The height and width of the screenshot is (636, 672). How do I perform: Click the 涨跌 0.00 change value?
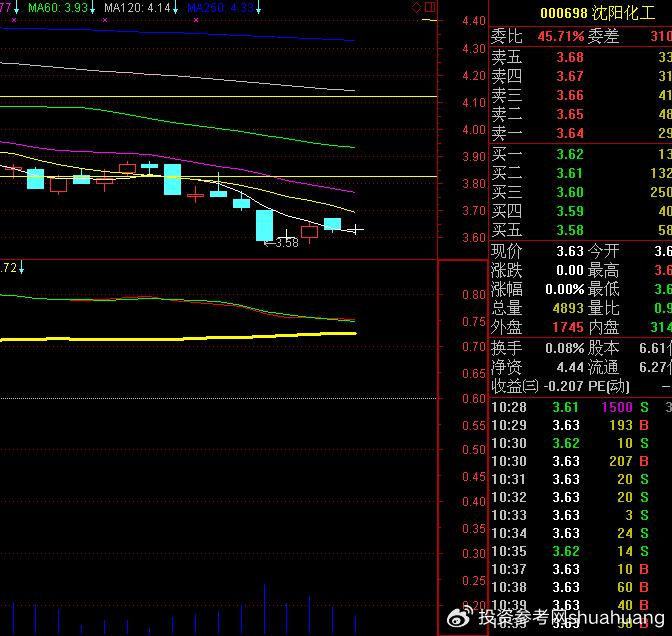tap(570, 270)
